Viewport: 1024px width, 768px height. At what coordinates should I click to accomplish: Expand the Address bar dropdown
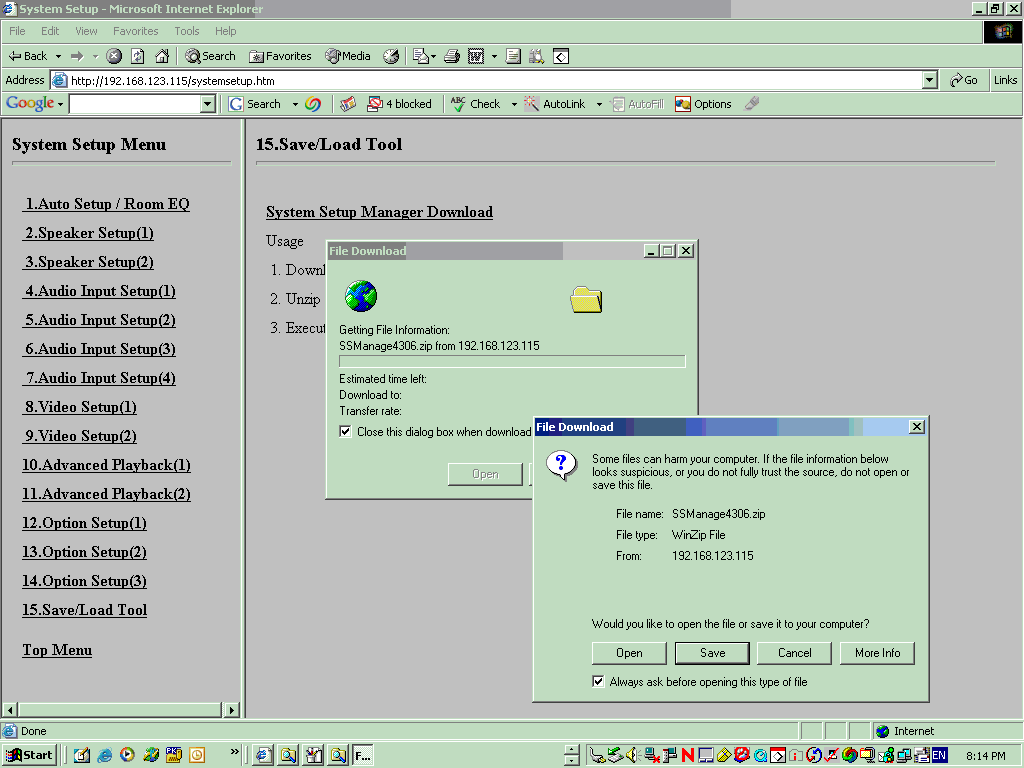click(929, 80)
